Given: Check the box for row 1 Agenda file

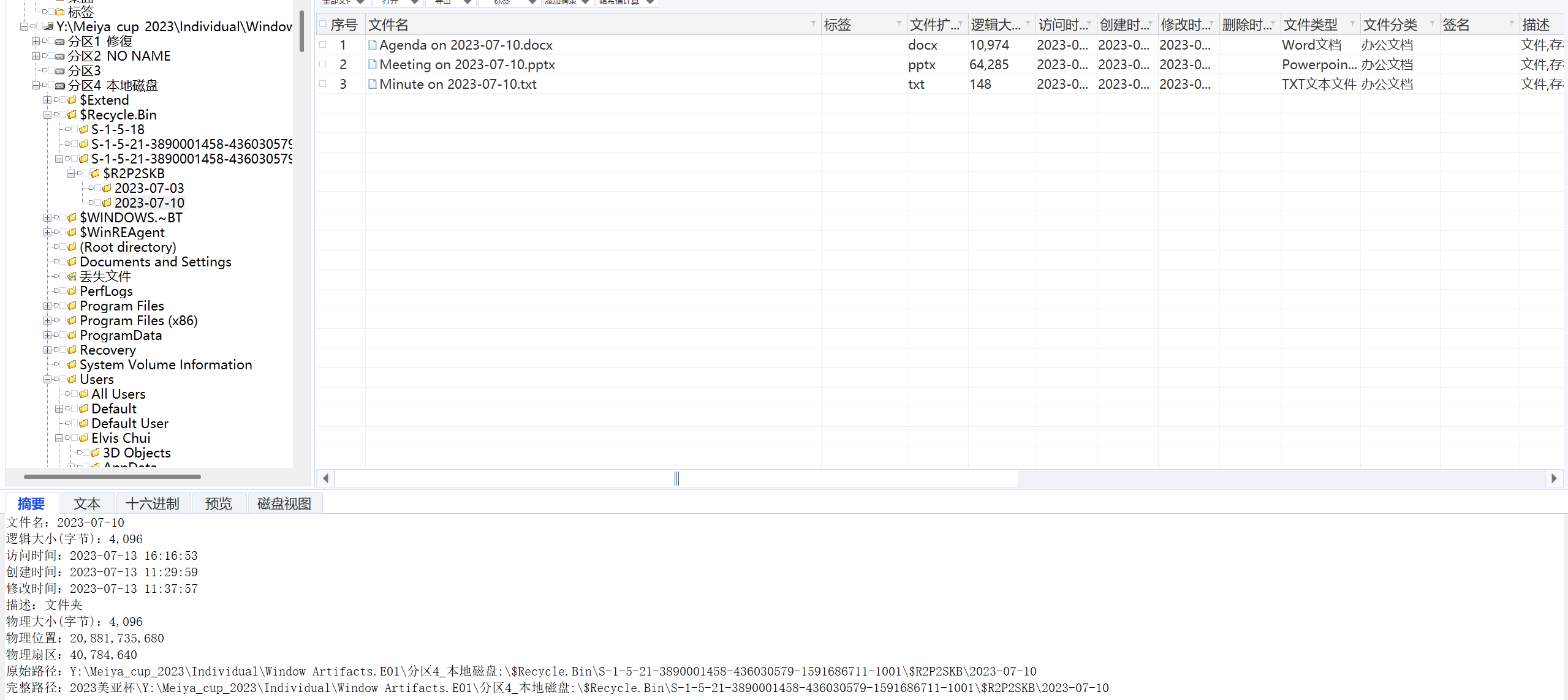Looking at the screenshot, I should point(323,45).
